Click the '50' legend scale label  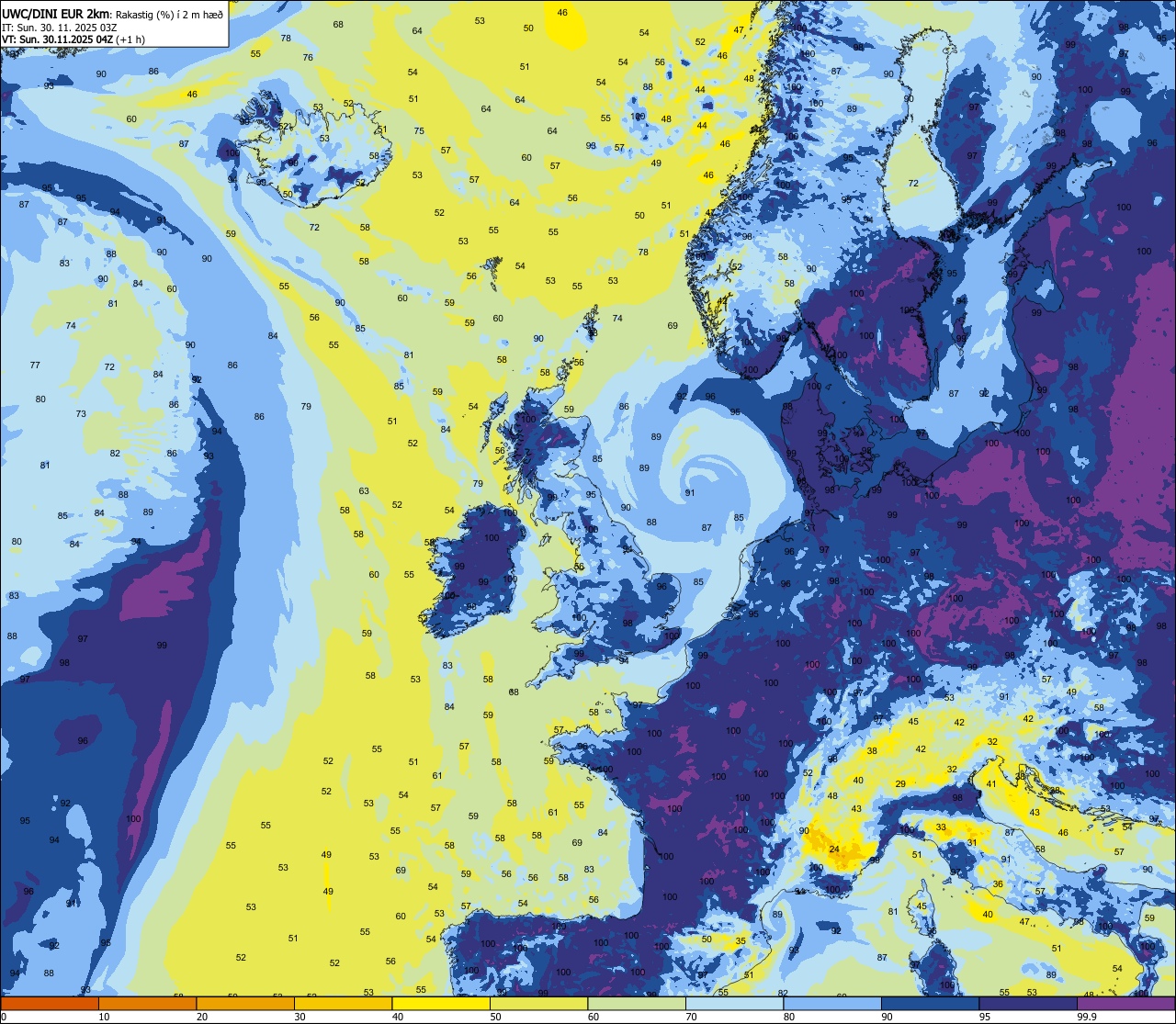[x=496, y=1017]
